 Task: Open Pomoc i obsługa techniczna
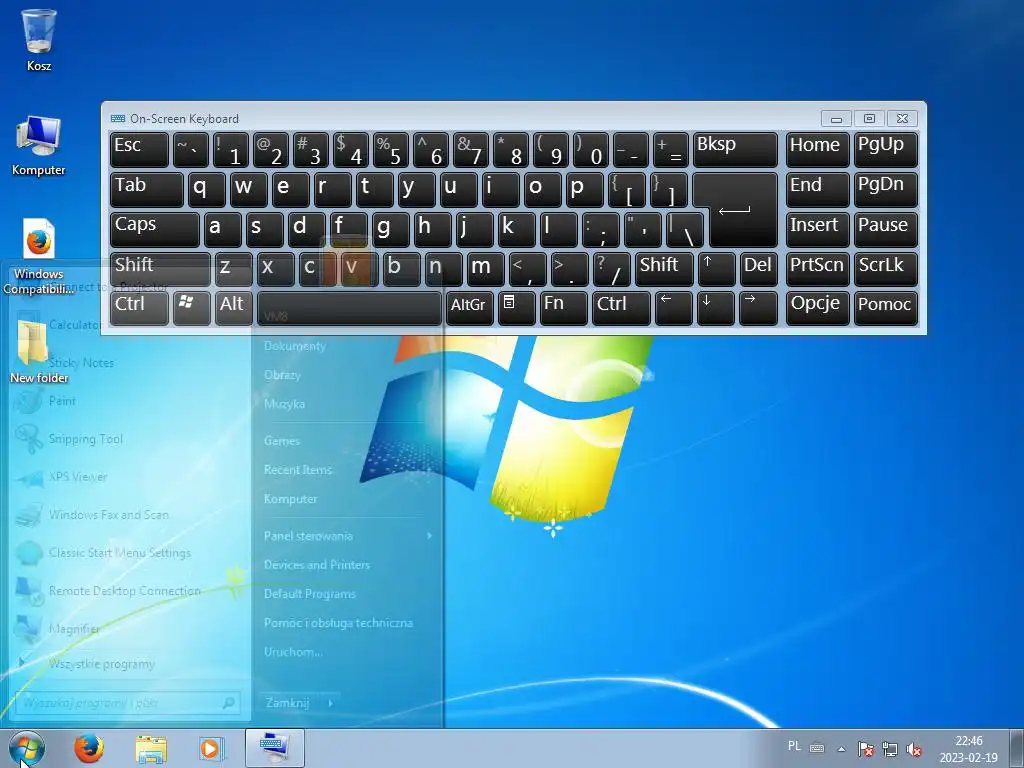338,623
